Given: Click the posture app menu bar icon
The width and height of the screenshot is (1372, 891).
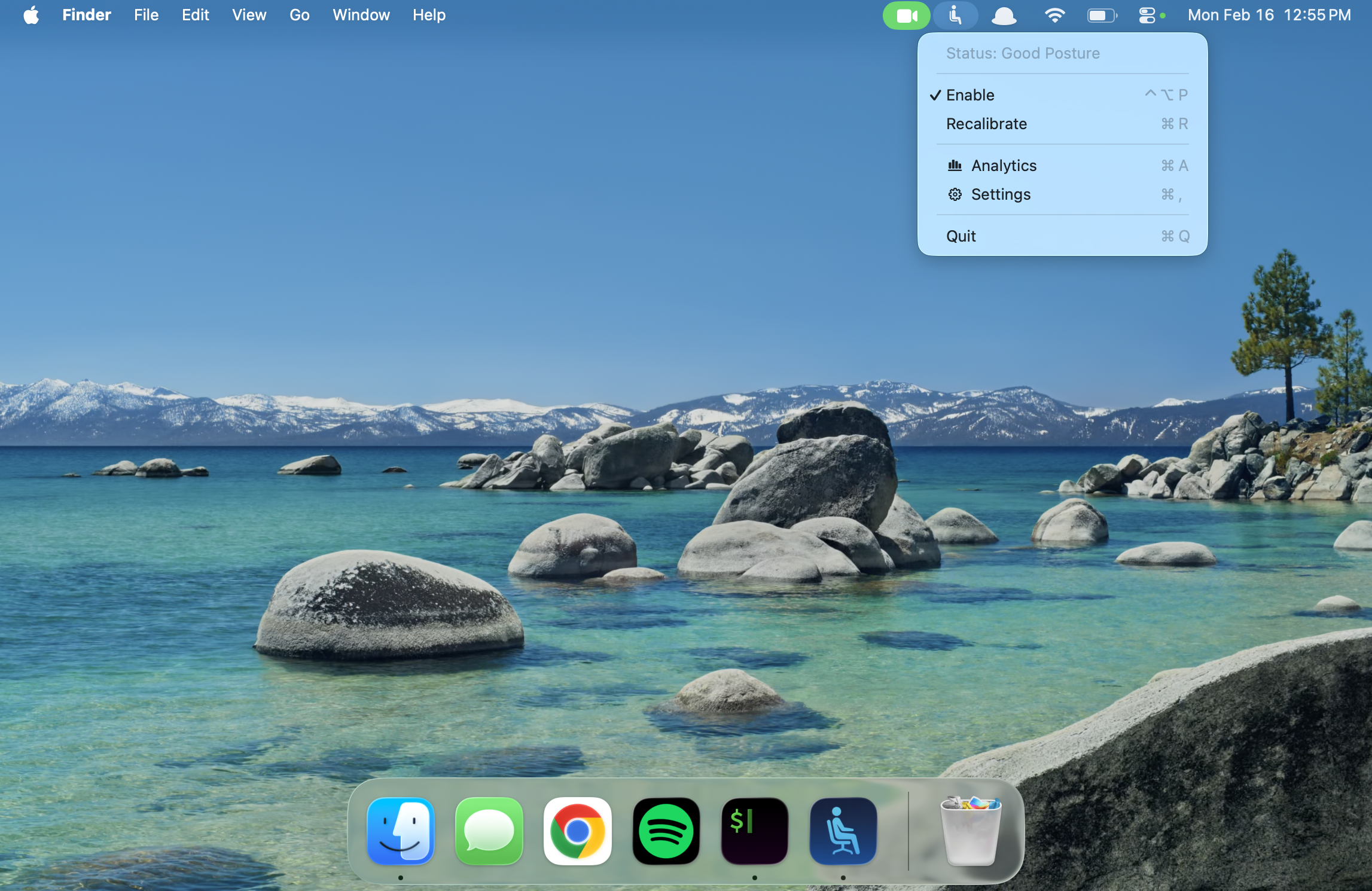Looking at the screenshot, I should pyautogui.click(x=955, y=15).
